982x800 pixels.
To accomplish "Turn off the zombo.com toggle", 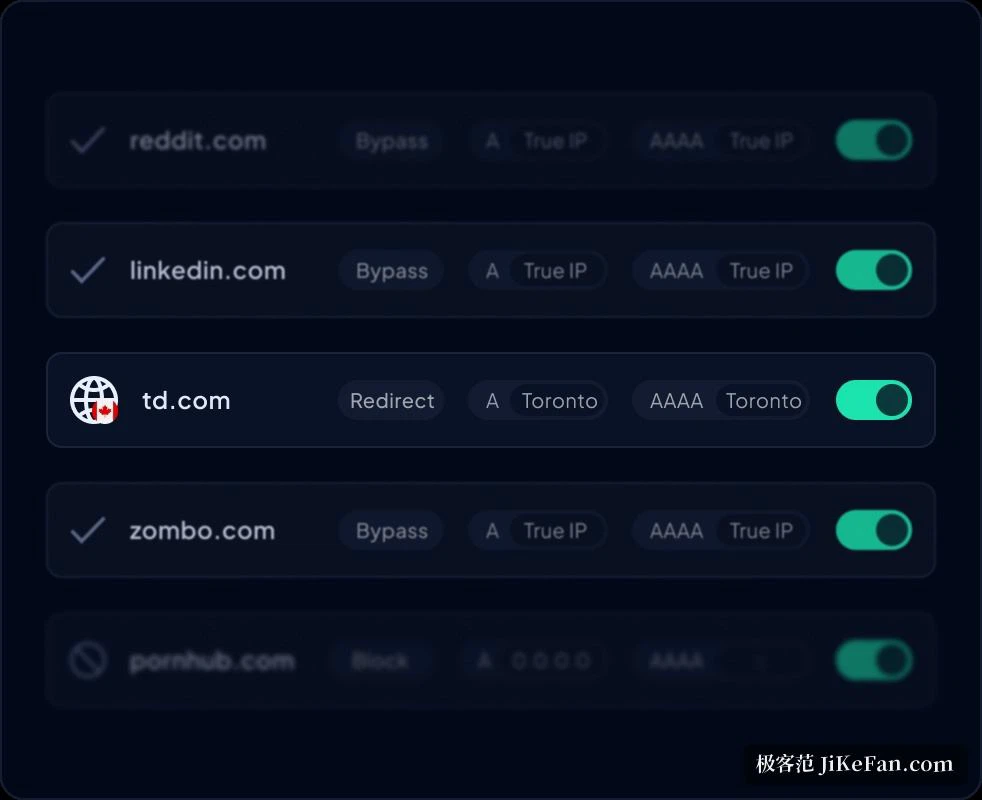I will (874, 530).
